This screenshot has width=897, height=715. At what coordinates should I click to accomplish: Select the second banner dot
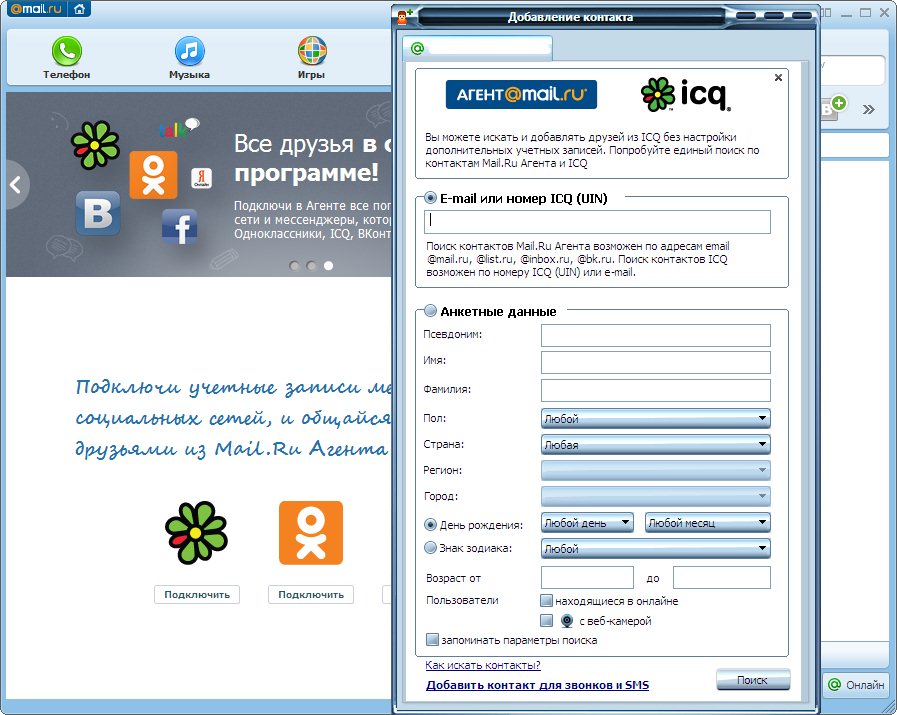coord(311,266)
